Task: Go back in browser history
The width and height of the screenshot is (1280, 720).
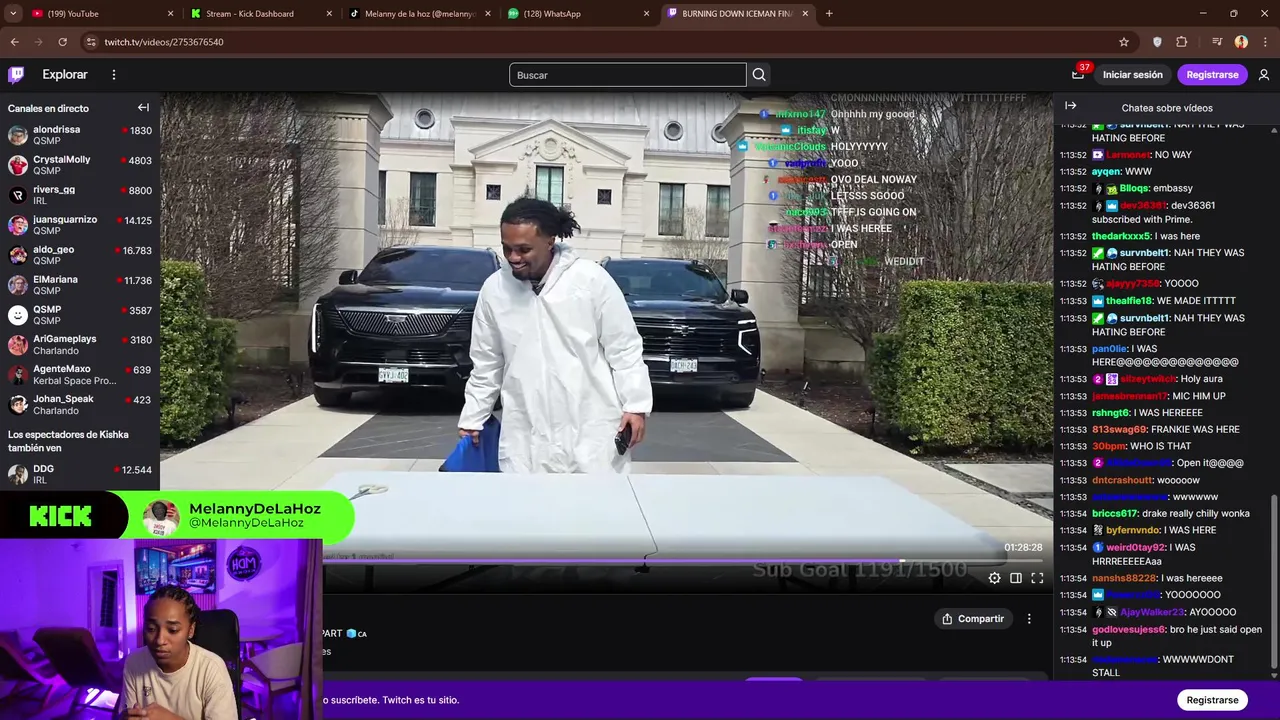Action: tap(14, 42)
